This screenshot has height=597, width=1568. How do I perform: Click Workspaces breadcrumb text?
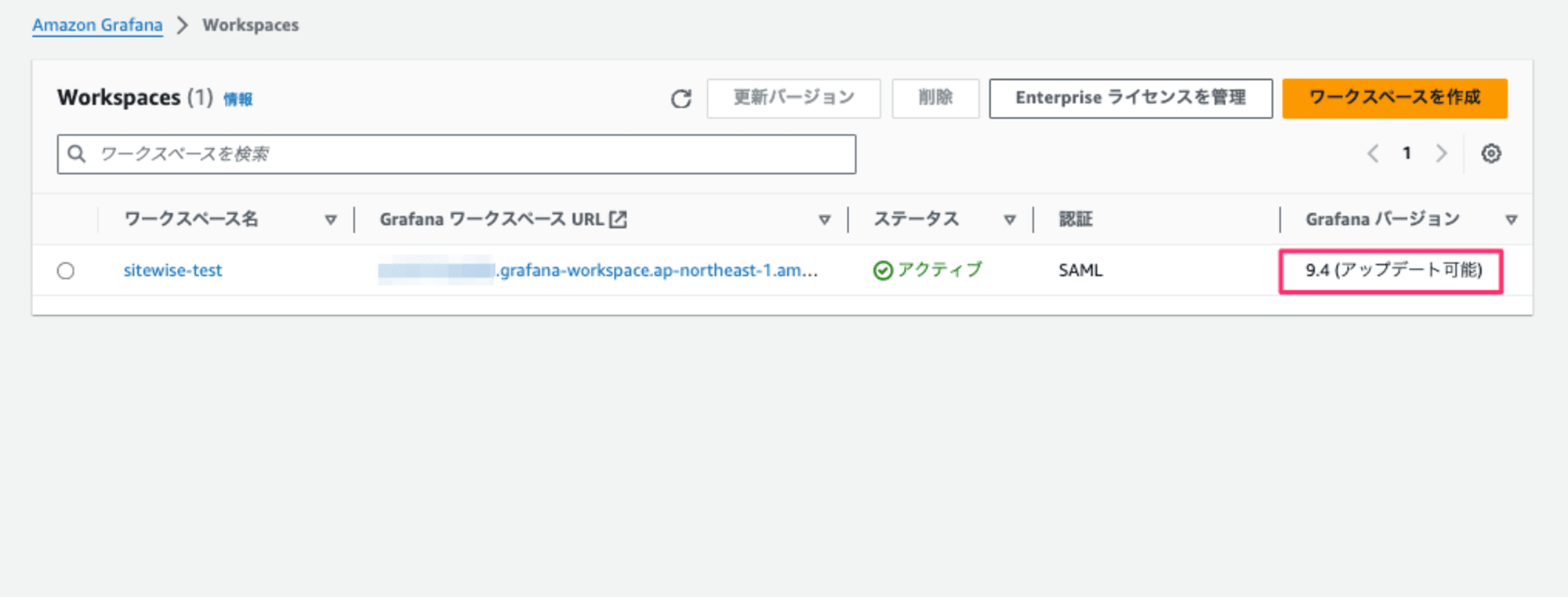(x=251, y=25)
